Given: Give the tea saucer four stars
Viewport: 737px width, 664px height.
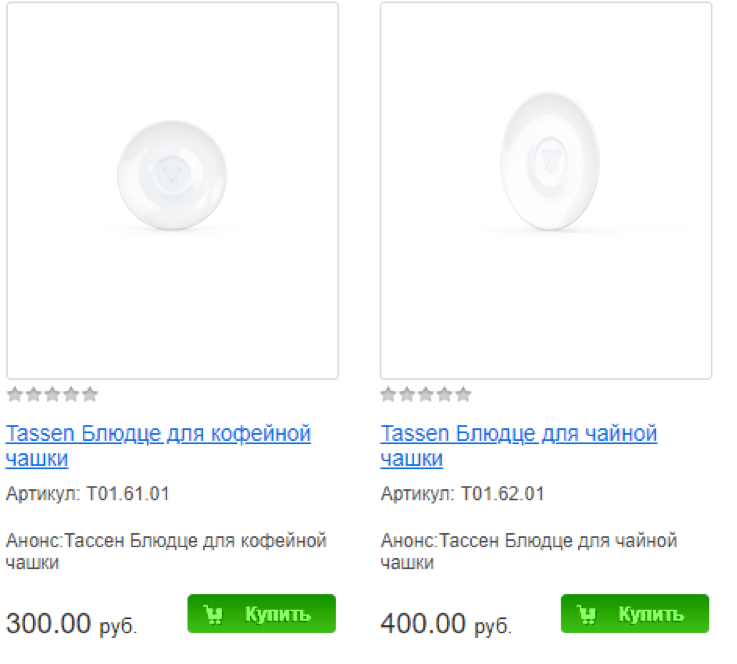Looking at the screenshot, I should tap(445, 394).
